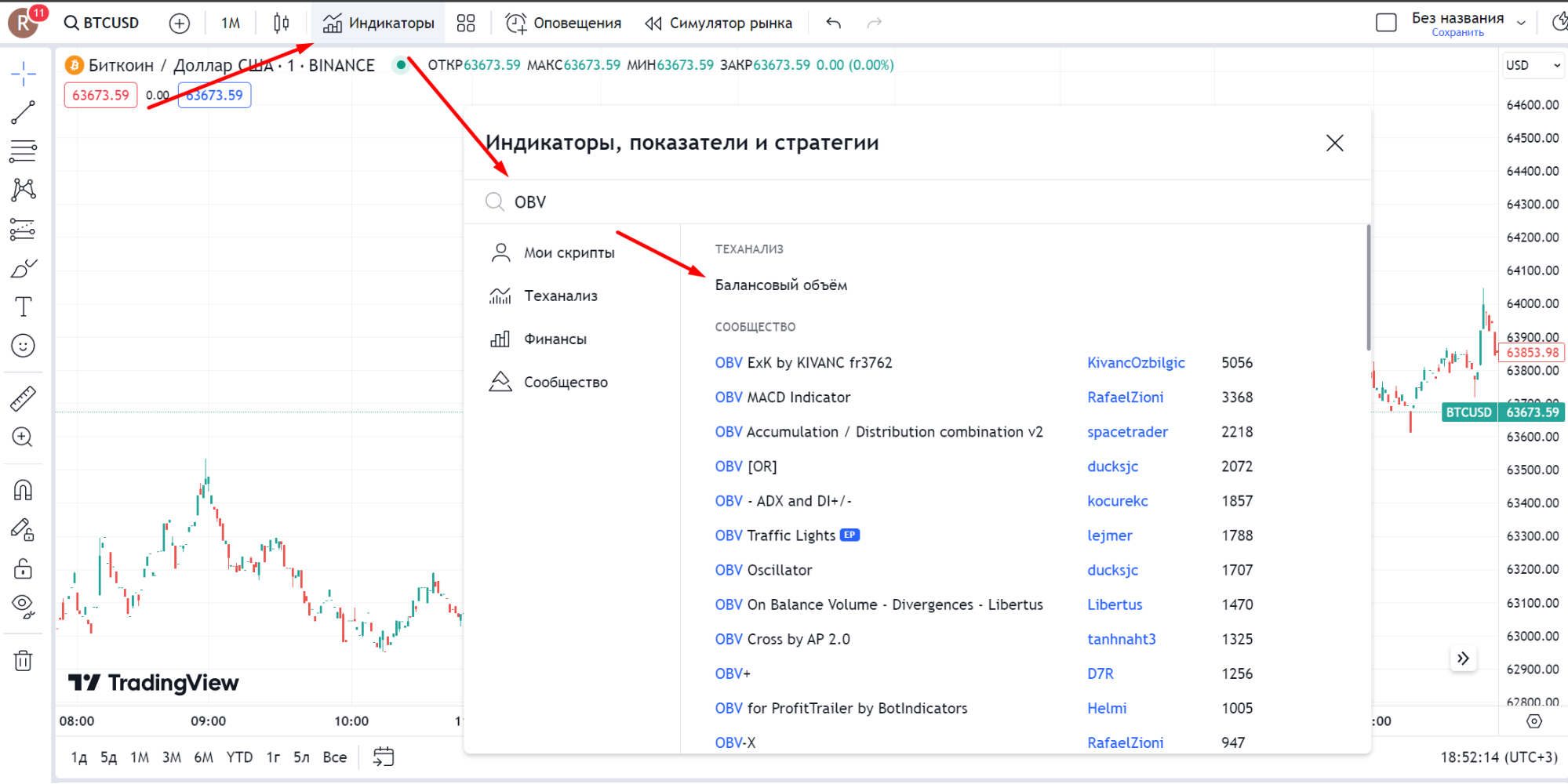Viewport: 1568px width, 784px height.
Task: Select the trend line drawing tool
Action: point(23,111)
